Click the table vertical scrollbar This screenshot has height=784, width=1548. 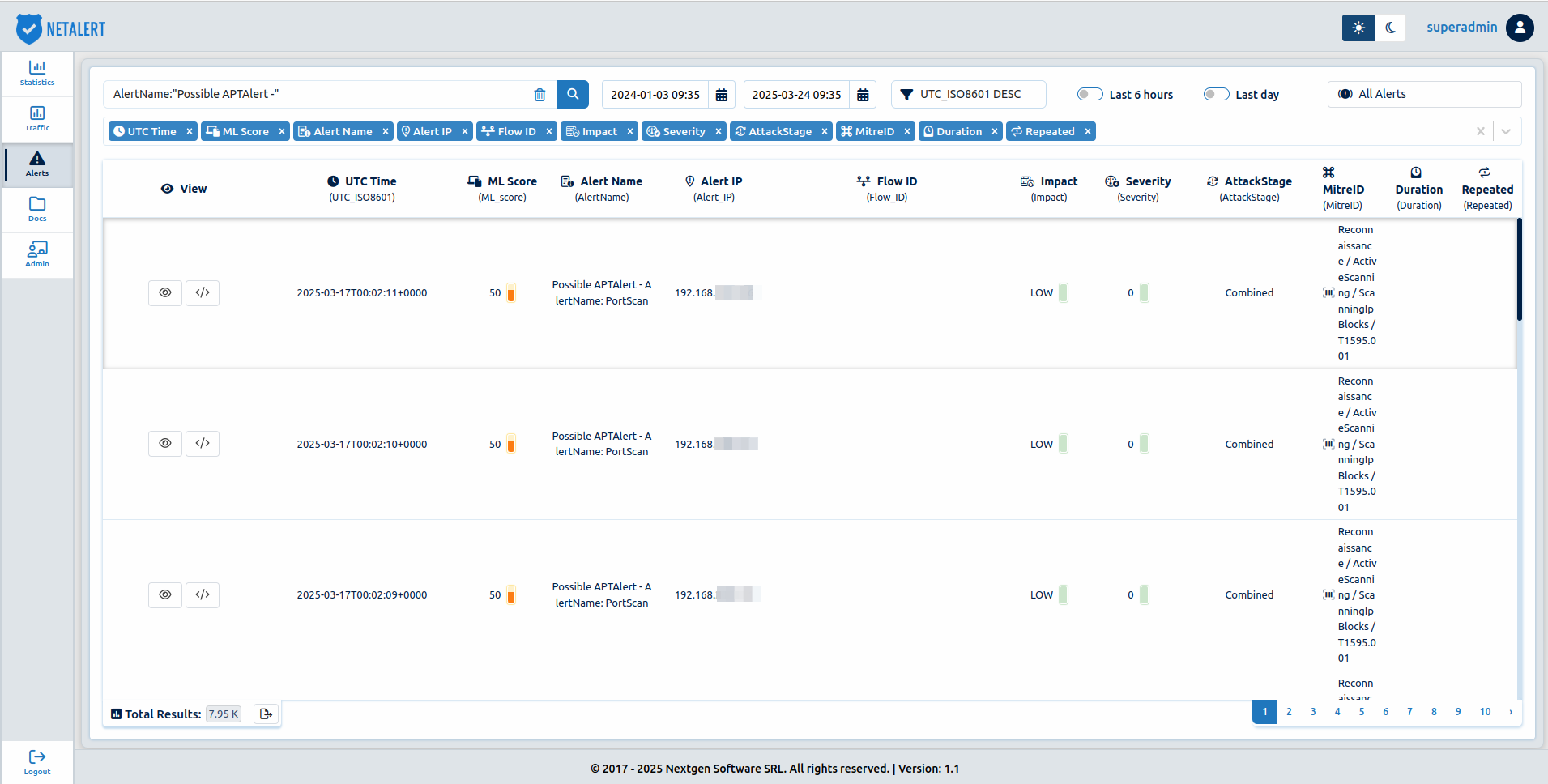tap(1519, 270)
